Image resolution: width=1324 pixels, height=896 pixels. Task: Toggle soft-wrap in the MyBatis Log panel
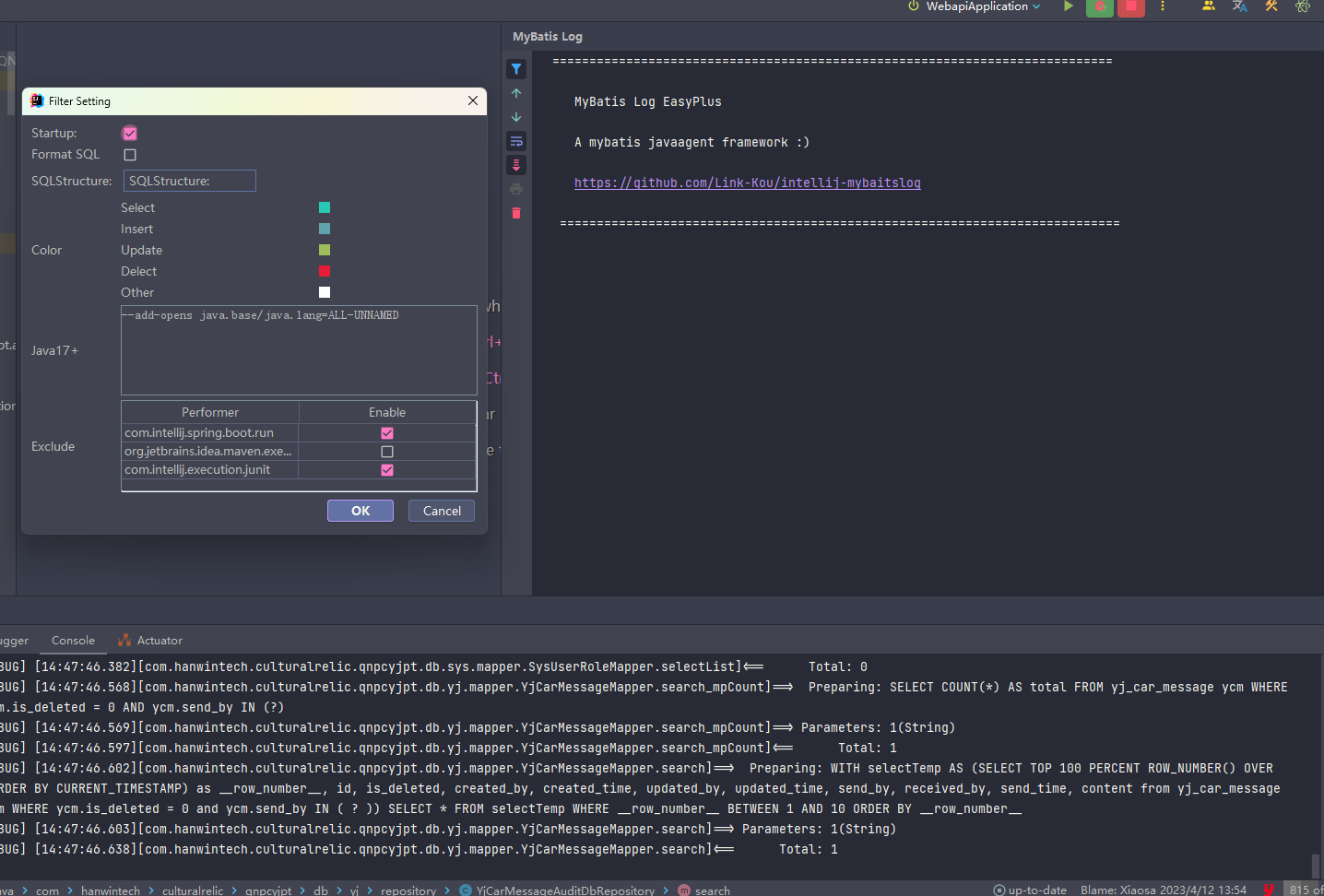pyautogui.click(x=515, y=141)
